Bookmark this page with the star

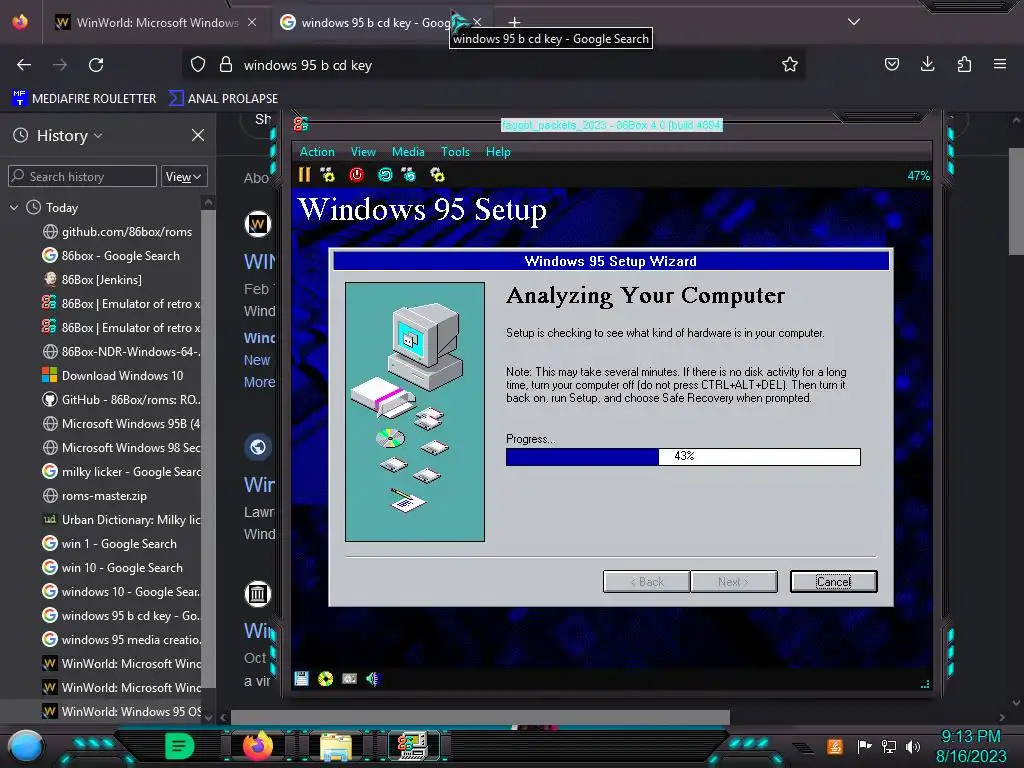[x=790, y=65]
